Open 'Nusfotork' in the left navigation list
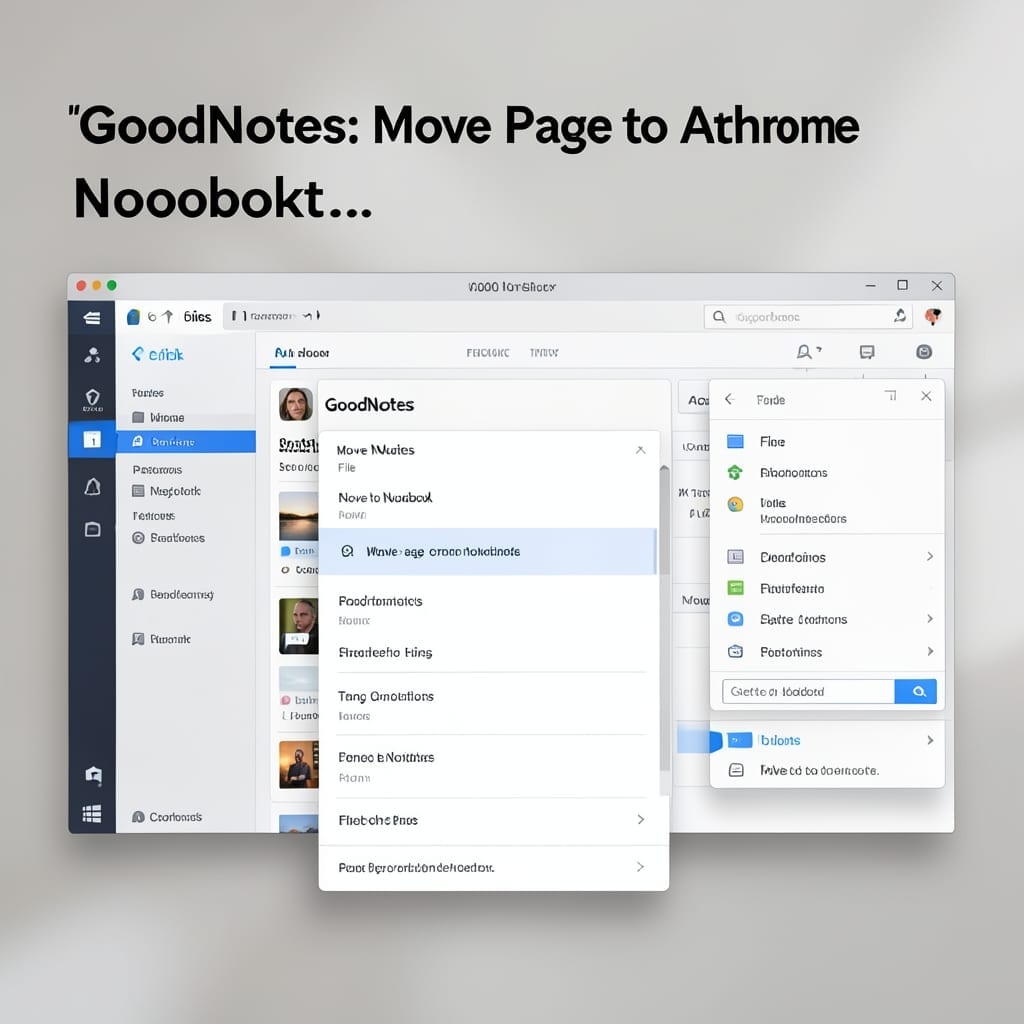1024x1024 pixels. click(167, 491)
